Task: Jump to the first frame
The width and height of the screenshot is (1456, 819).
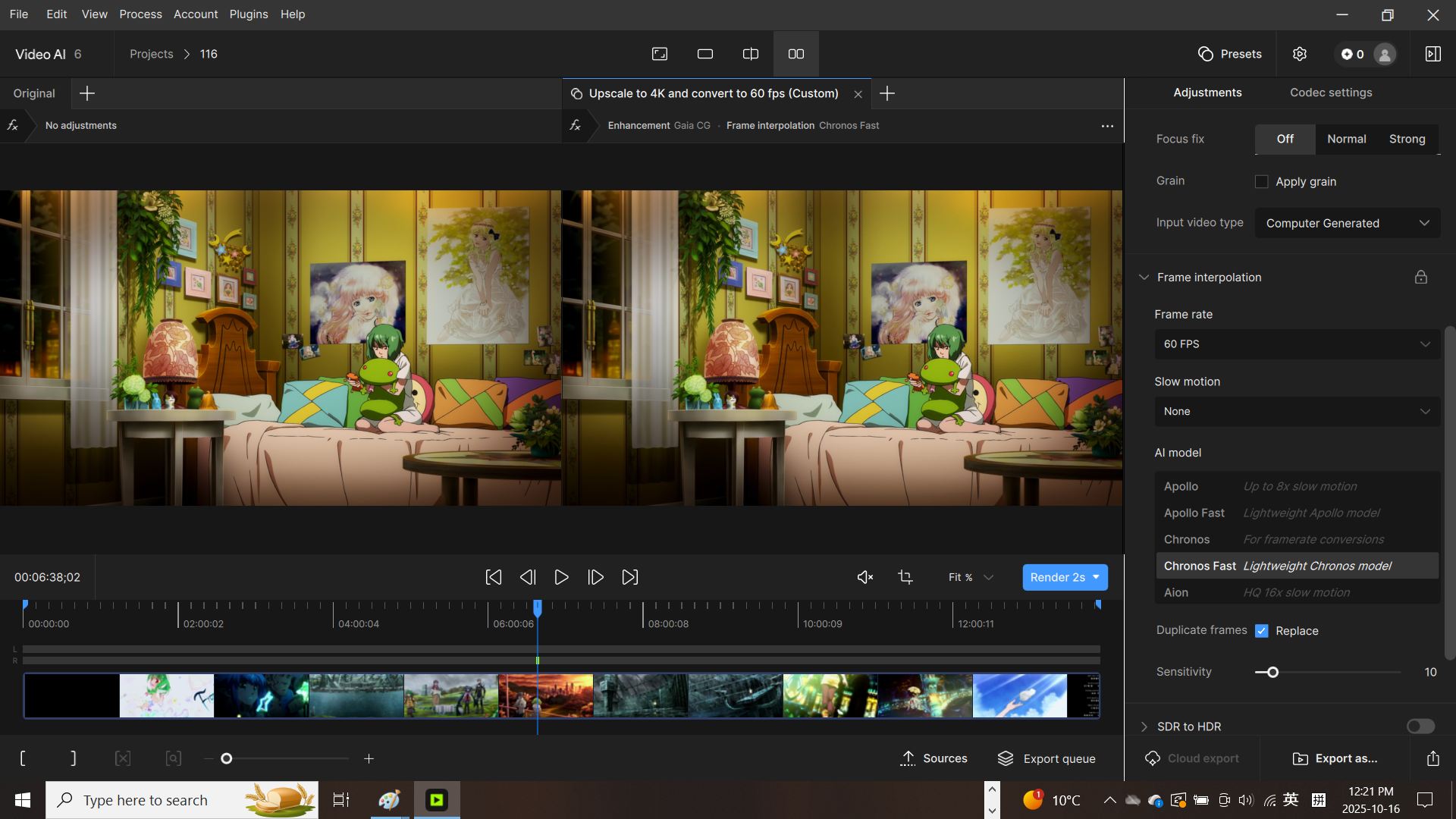Action: (493, 577)
